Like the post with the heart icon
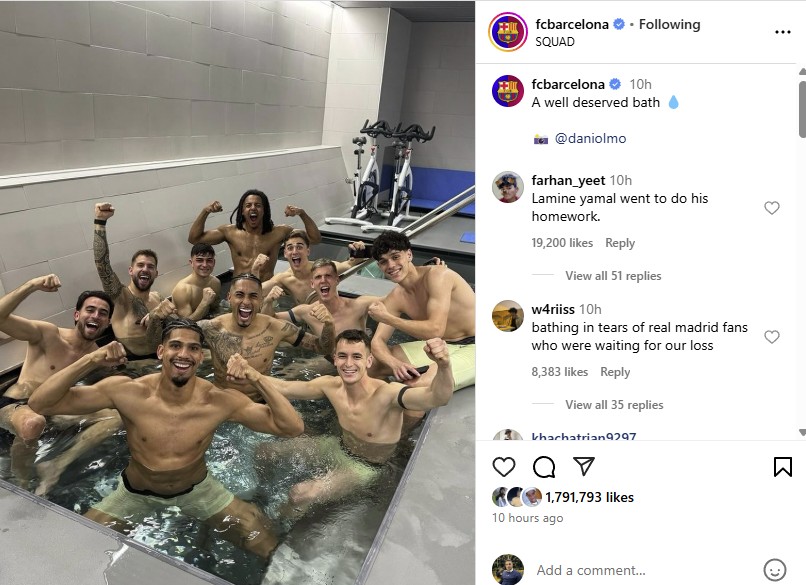Viewport: 806px width, 585px height. point(504,467)
